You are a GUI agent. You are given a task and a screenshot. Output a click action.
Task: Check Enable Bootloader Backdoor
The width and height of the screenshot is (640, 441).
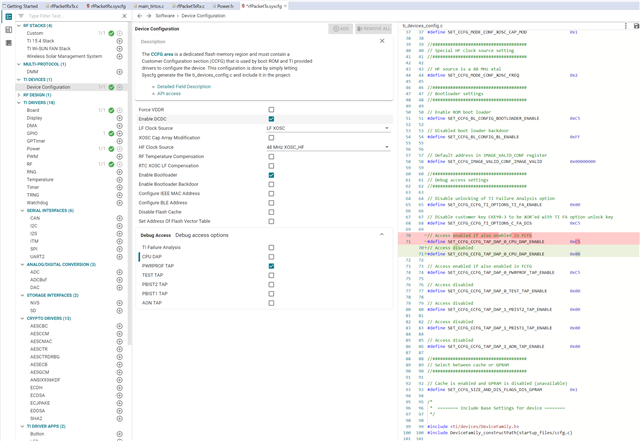[x=271, y=184]
